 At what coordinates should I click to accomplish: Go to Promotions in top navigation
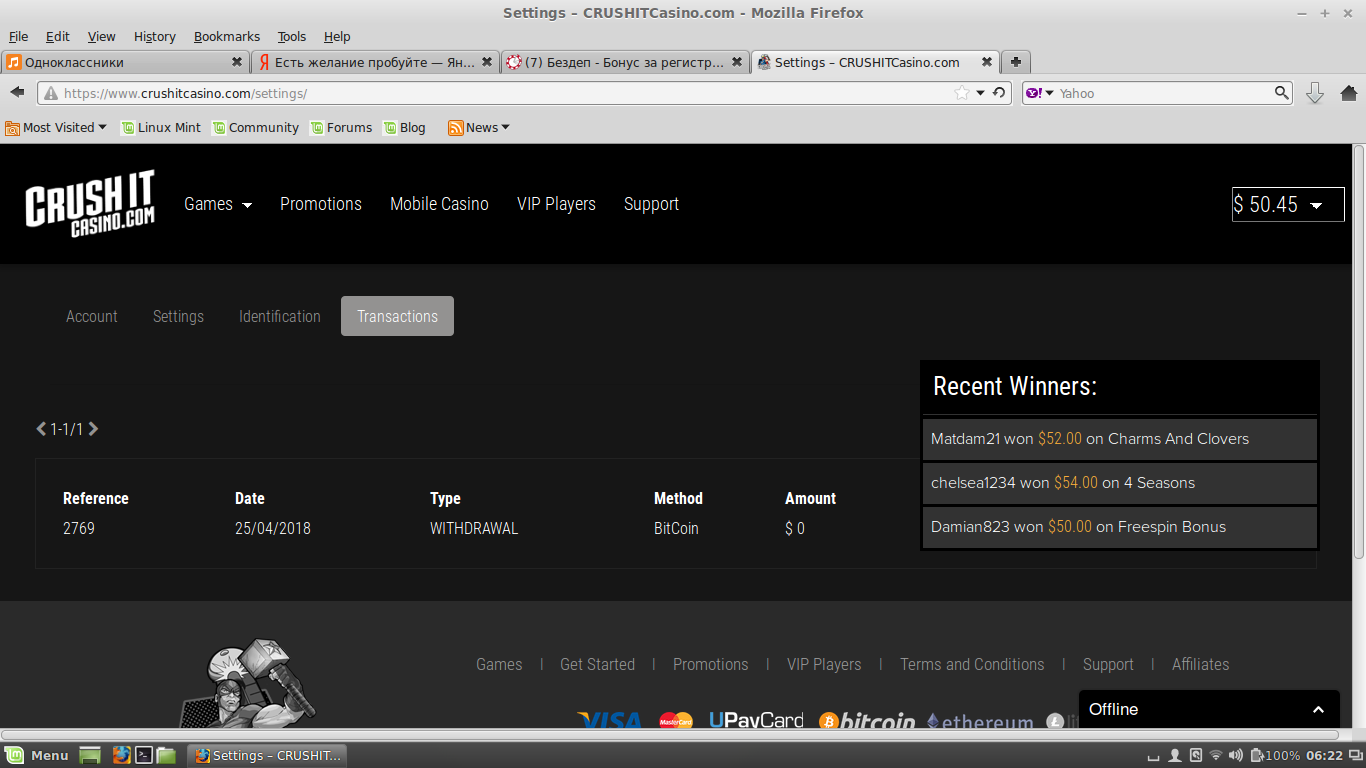point(321,204)
